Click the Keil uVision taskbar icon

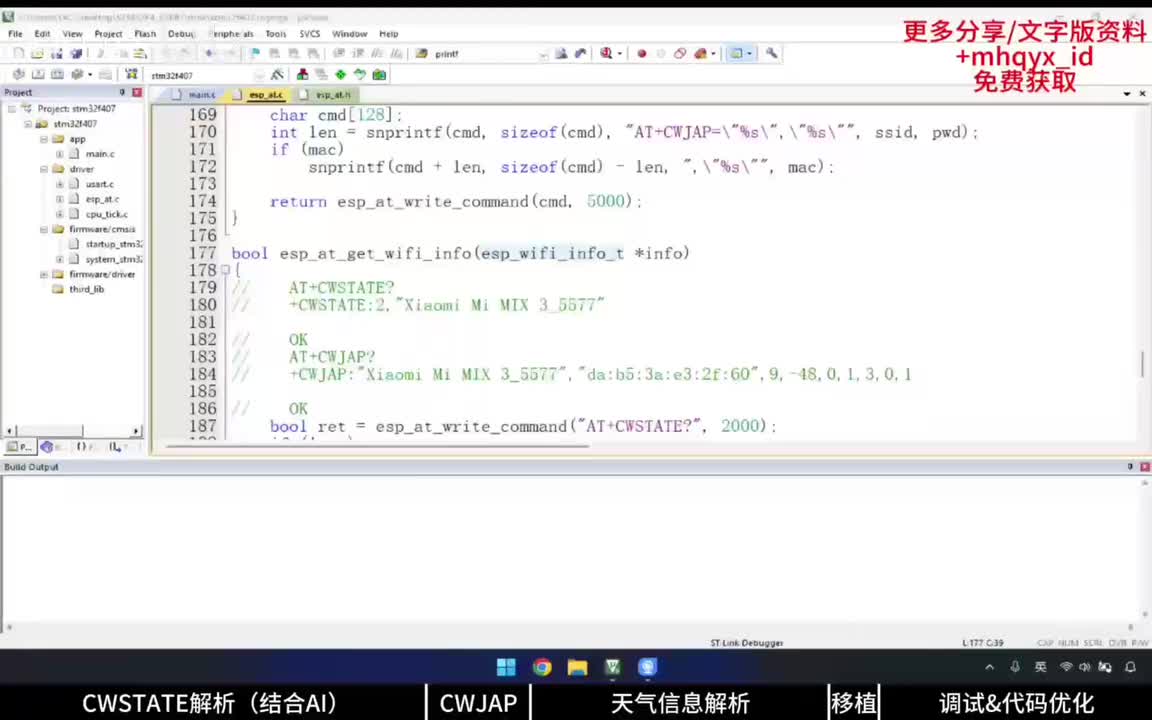coord(613,667)
